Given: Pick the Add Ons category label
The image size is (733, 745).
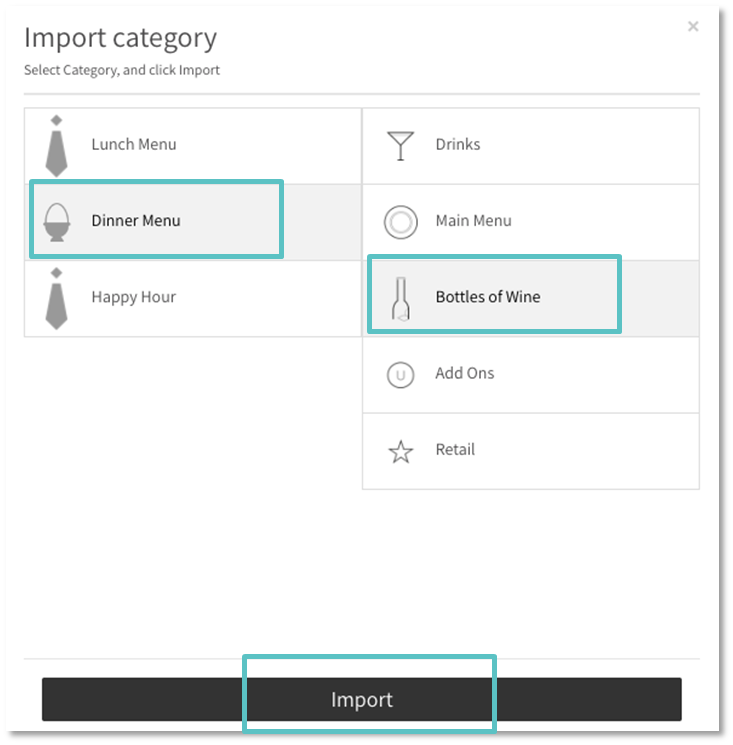Looking at the screenshot, I should click(465, 373).
